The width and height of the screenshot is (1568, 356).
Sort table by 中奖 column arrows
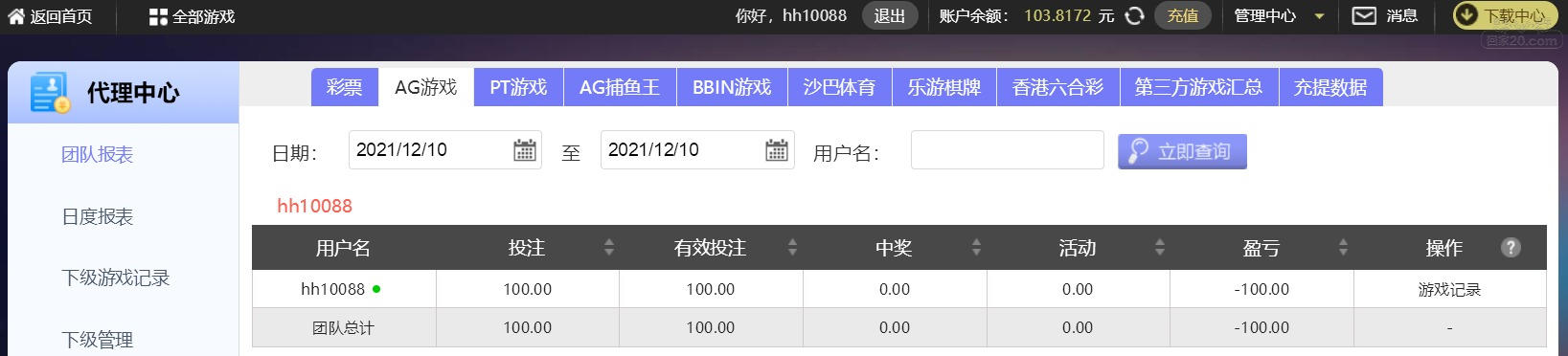[976, 248]
